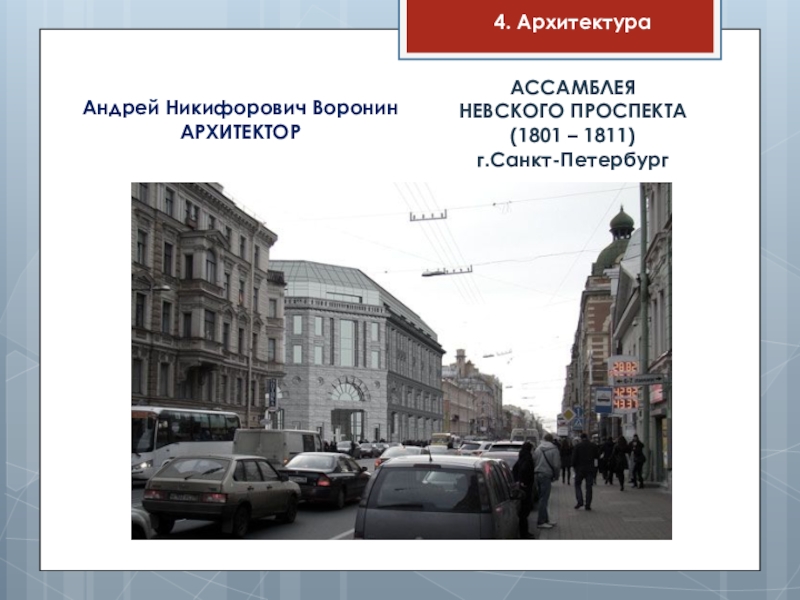Click the '4. Архитектура' red header banner
The width and height of the screenshot is (800, 600).
560,26
